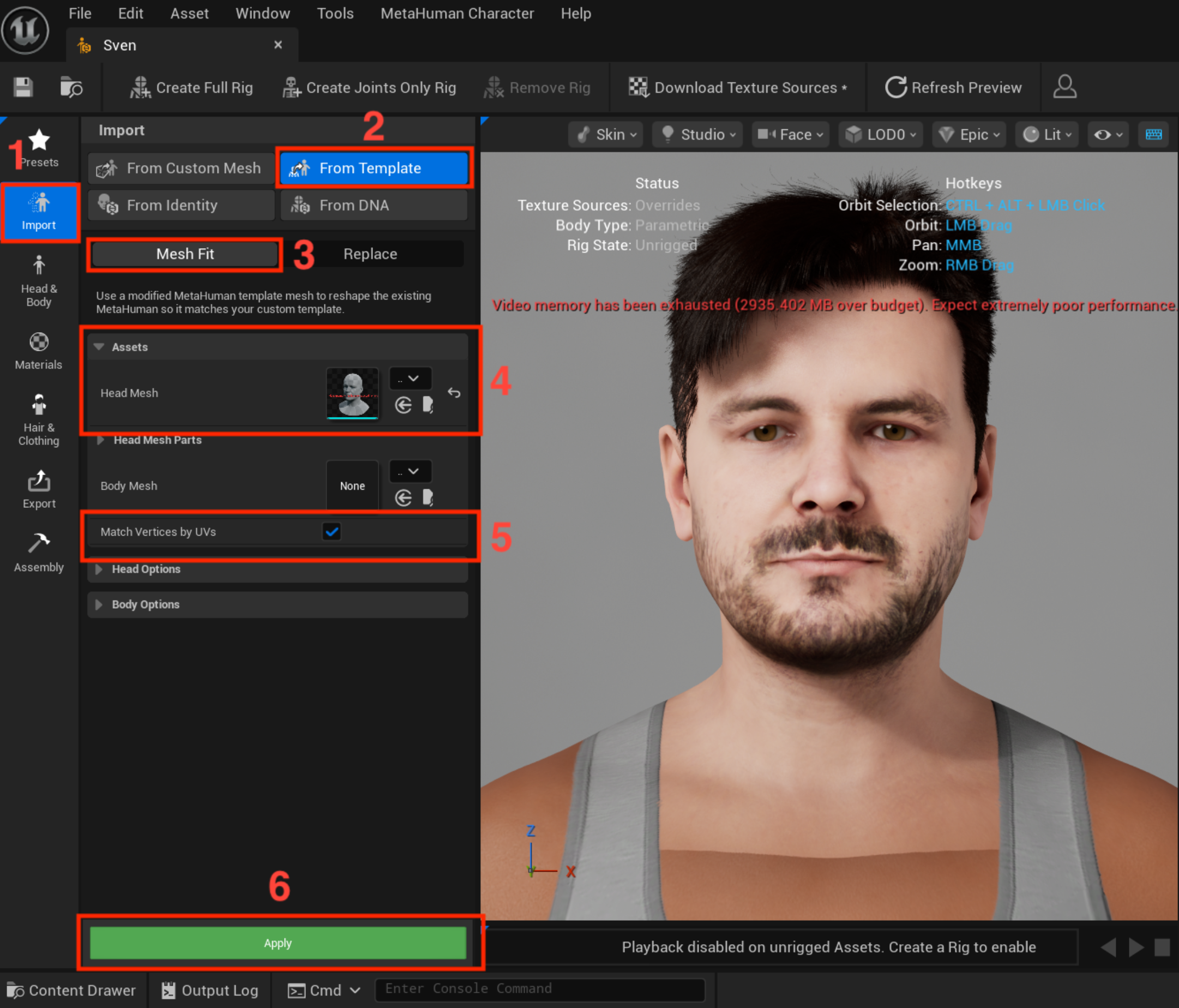
Task: Collapse the Assets section
Action: 99,346
